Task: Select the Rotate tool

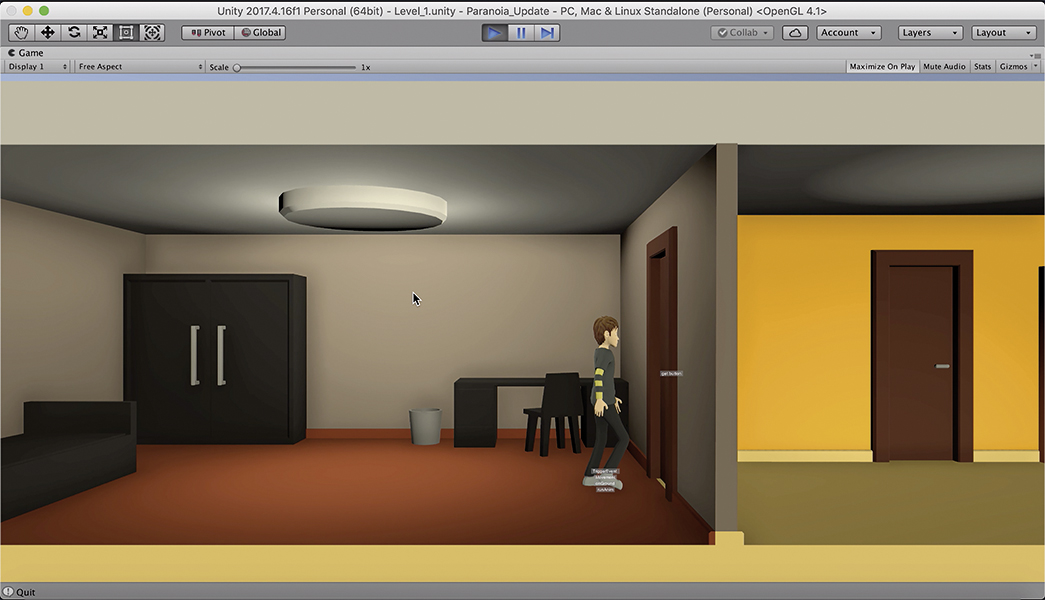Action: [x=74, y=33]
